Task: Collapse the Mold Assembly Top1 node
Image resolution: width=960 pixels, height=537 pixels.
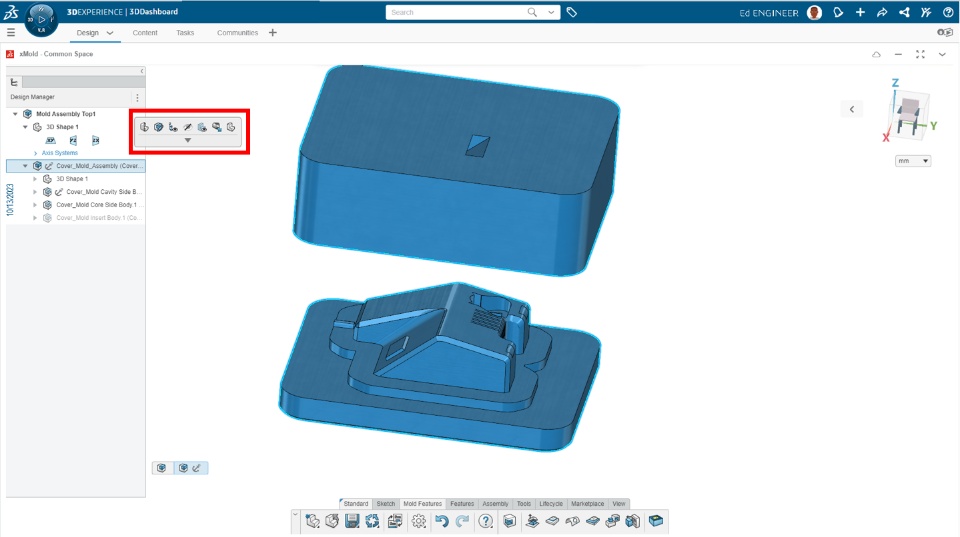Action: (x=15, y=114)
